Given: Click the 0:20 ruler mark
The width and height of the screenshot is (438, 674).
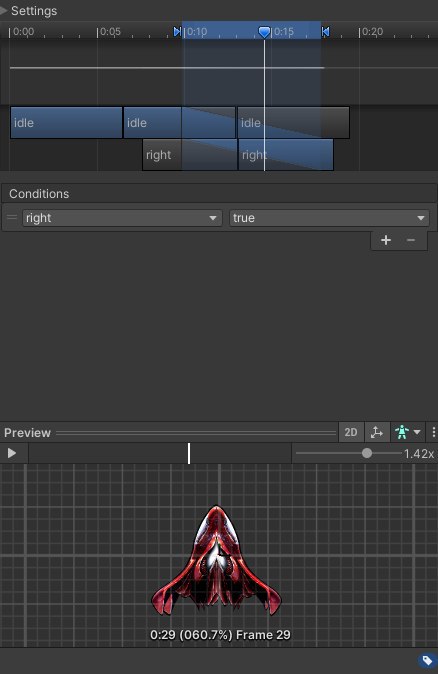Looking at the screenshot, I should (372, 32).
